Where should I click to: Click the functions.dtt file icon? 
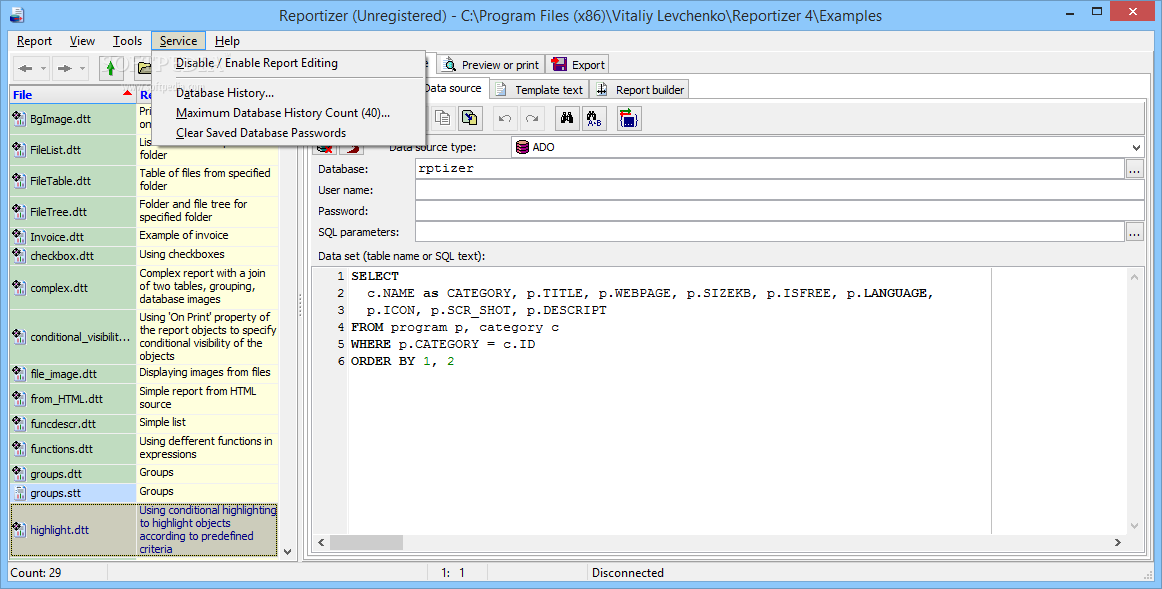pos(19,449)
